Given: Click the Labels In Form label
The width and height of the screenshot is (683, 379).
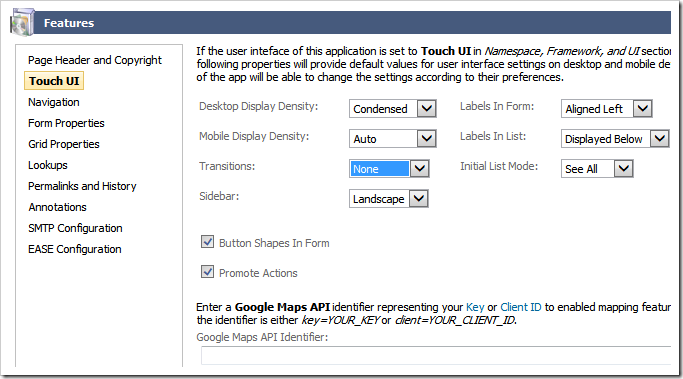Looking at the screenshot, I should click(497, 106).
